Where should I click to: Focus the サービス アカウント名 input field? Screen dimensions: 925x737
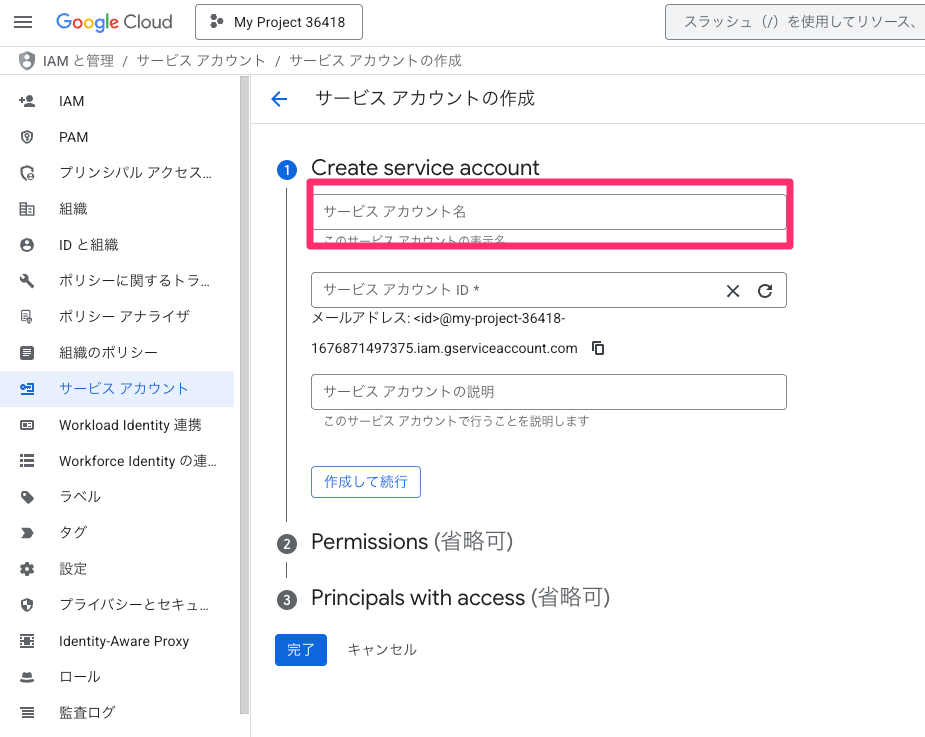[549, 212]
